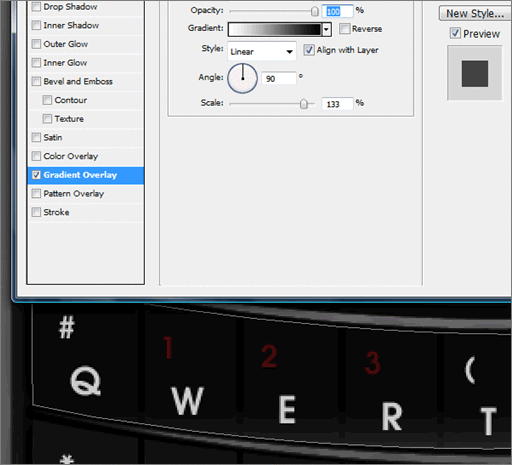512x465 pixels.
Task: Click the Angle value field
Action: tap(279, 79)
